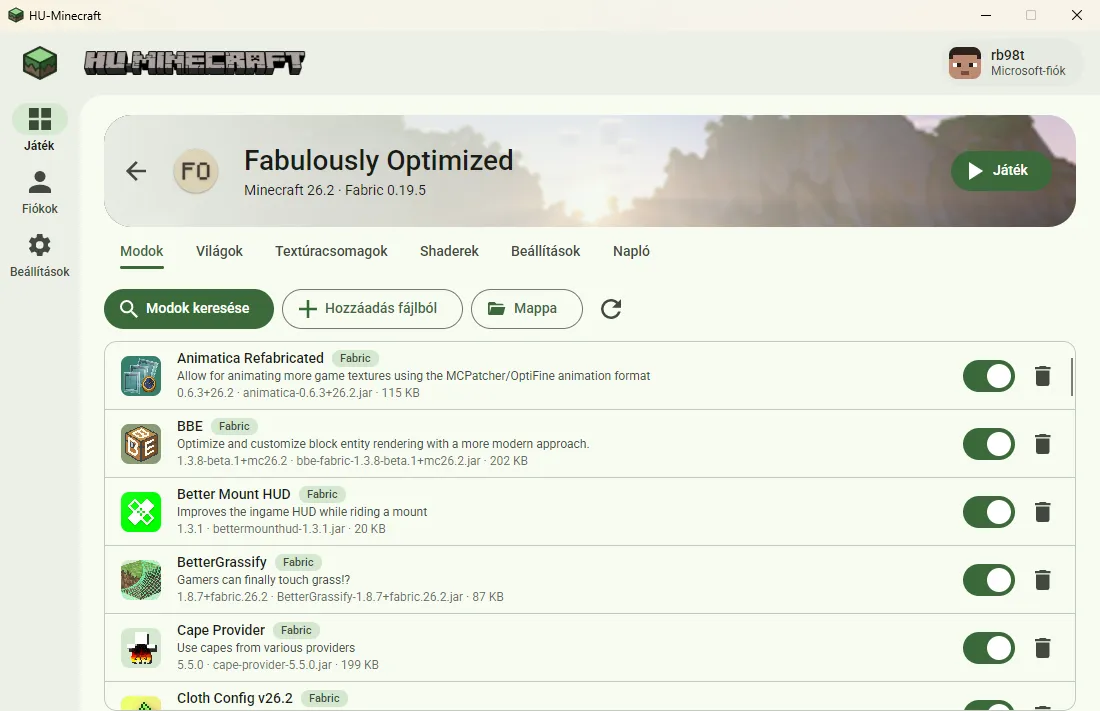The width and height of the screenshot is (1100, 711).
Task: Remove the Better Mount HUD mod
Action: [x=1042, y=512]
